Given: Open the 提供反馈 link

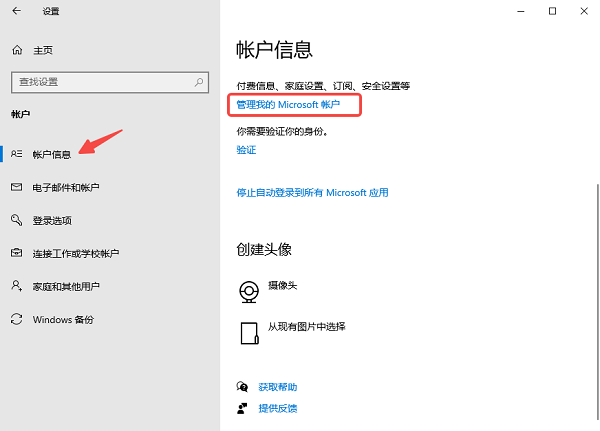Looking at the screenshot, I should click(277, 408).
